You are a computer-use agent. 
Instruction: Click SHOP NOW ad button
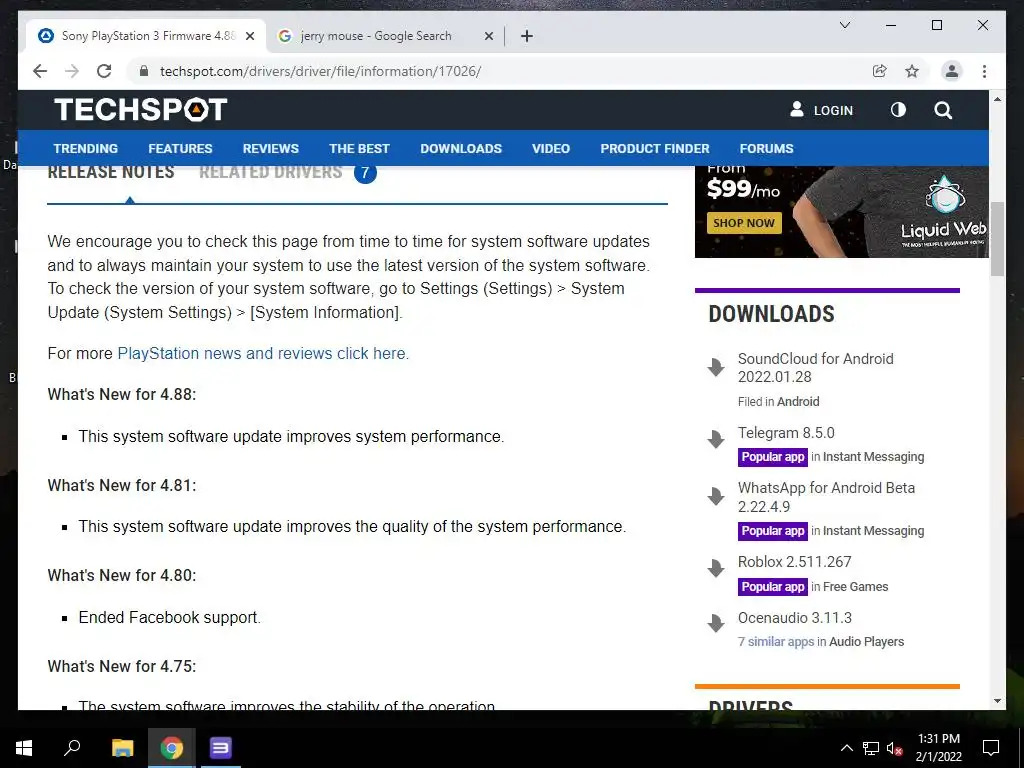tap(744, 223)
